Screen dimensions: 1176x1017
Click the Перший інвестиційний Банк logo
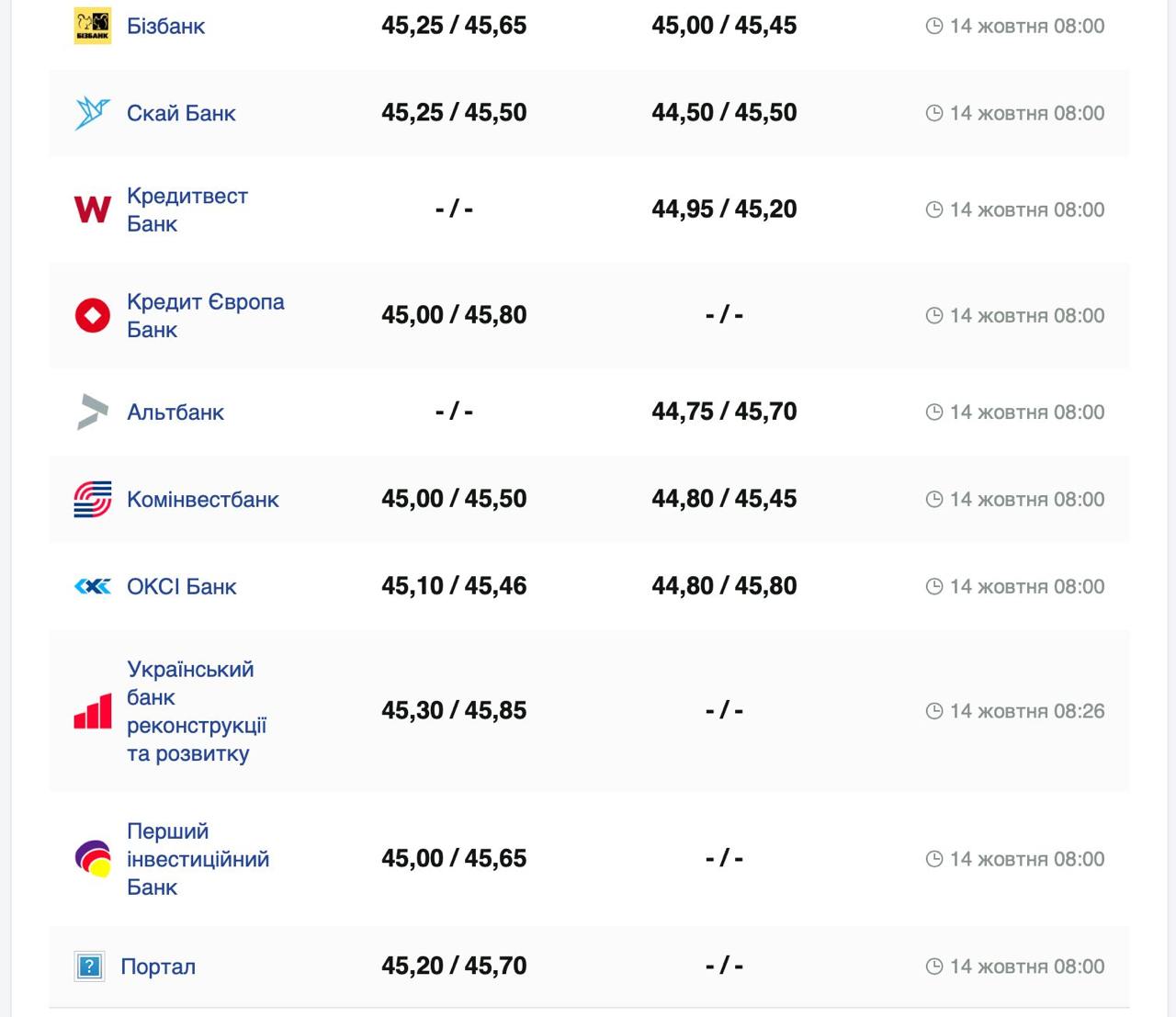click(92, 859)
